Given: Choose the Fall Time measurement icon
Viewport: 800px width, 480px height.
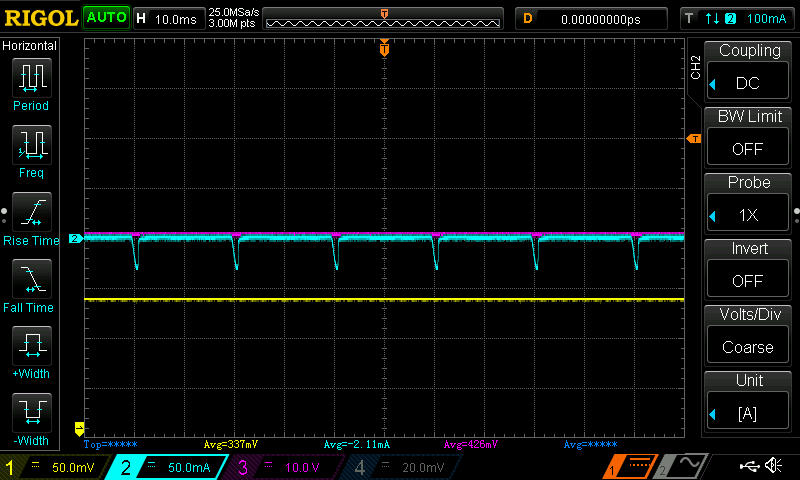Looking at the screenshot, I should pos(31,279).
